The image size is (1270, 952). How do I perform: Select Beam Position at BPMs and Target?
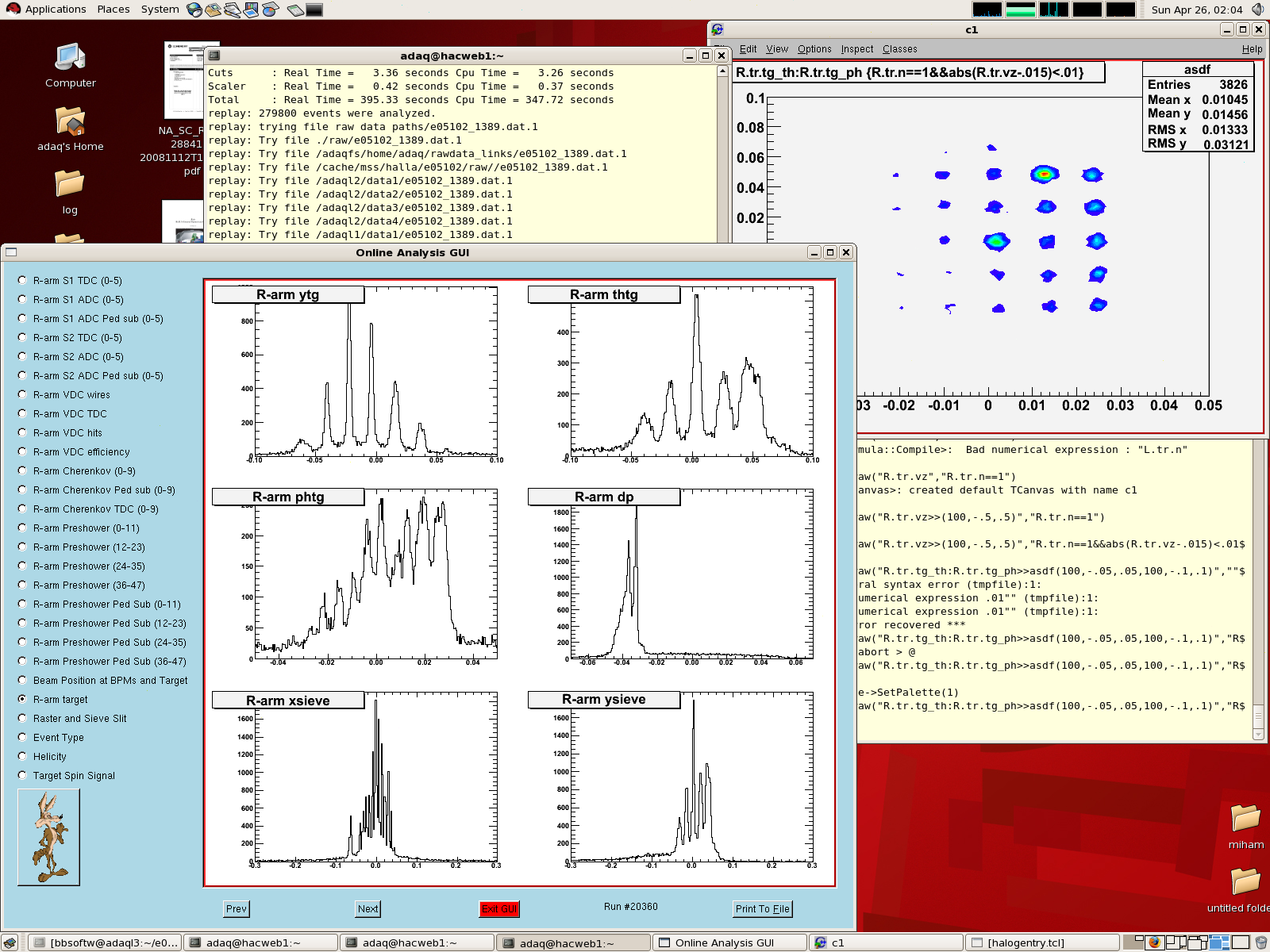click(x=22, y=680)
